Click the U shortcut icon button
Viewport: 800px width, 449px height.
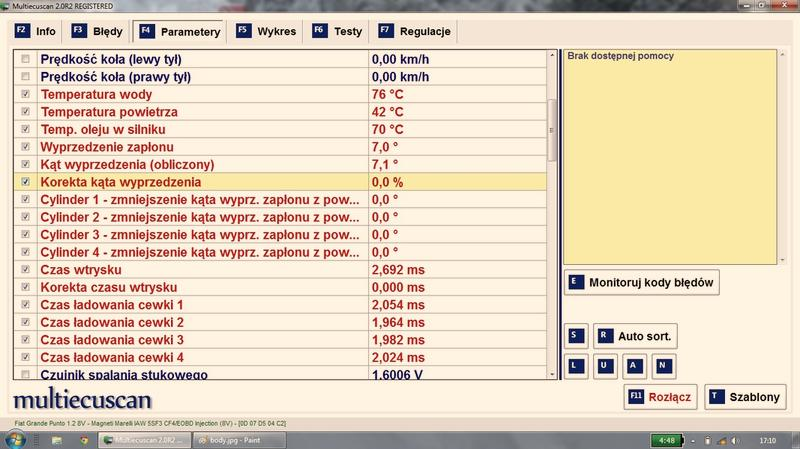pos(605,366)
